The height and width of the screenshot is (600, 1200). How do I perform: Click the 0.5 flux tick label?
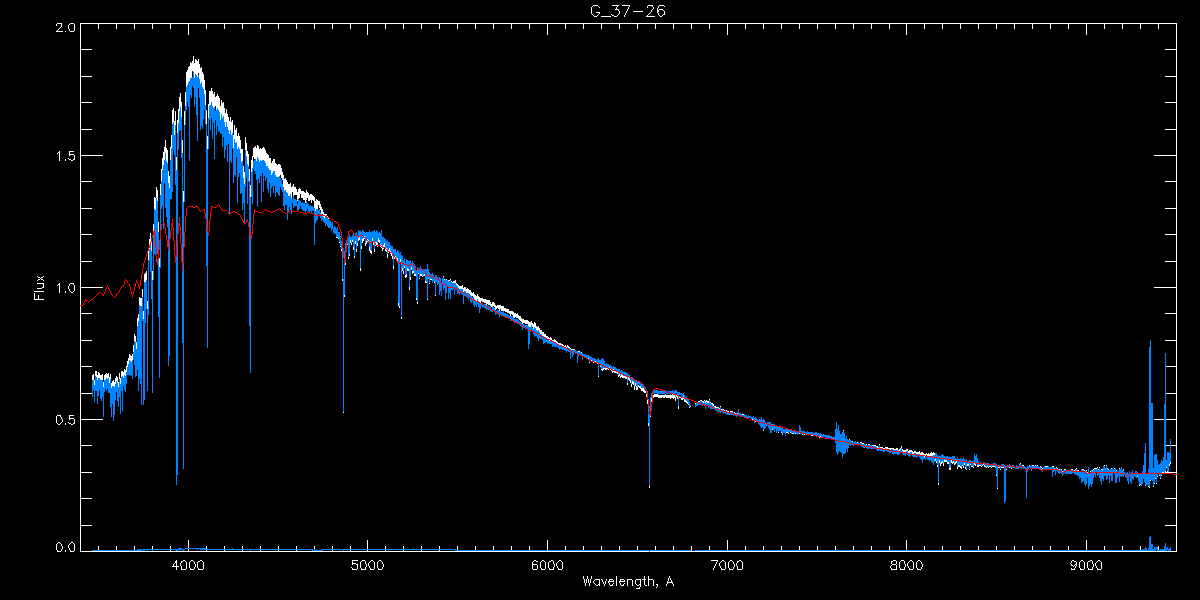pos(65,419)
